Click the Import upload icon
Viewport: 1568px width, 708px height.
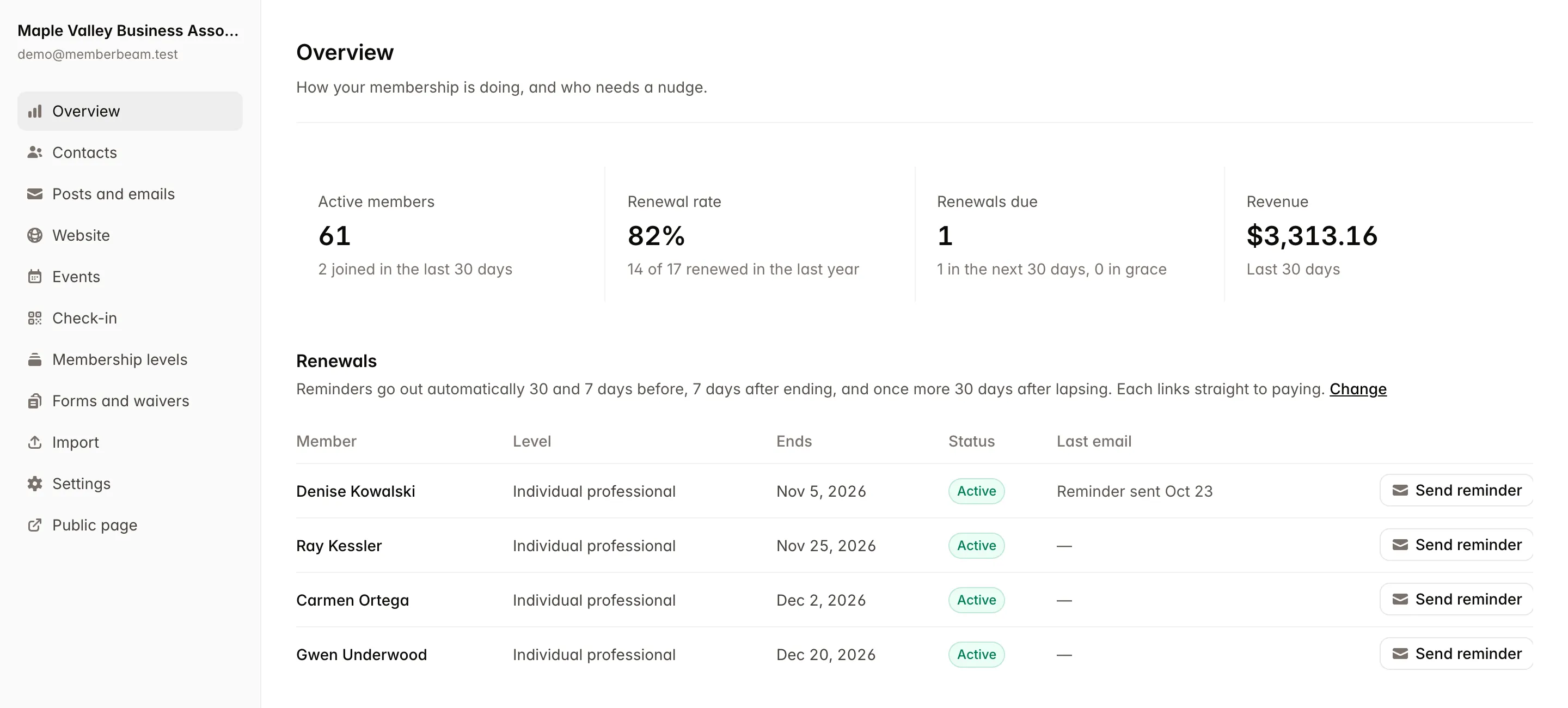35,443
